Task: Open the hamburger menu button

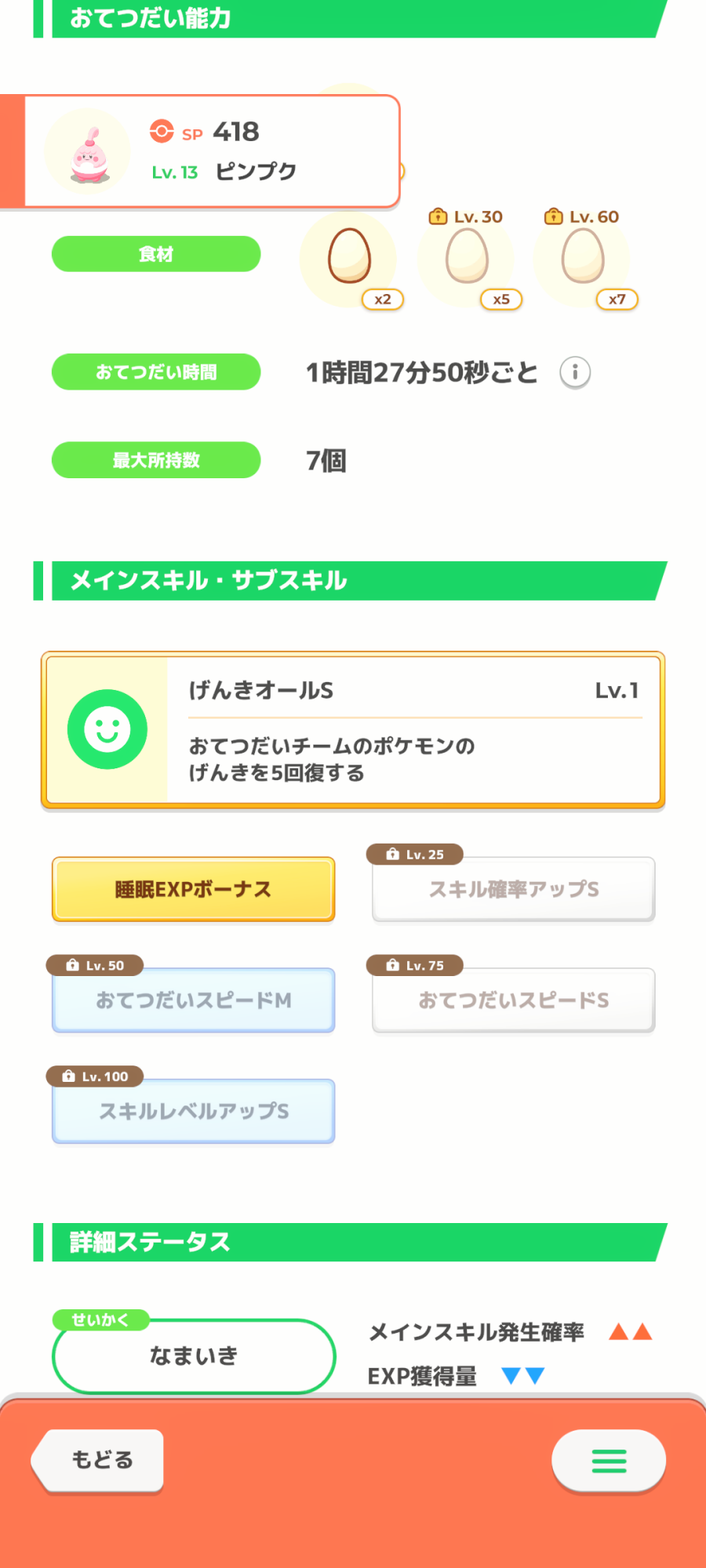Action: pyautogui.click(x=609, y=1461)
